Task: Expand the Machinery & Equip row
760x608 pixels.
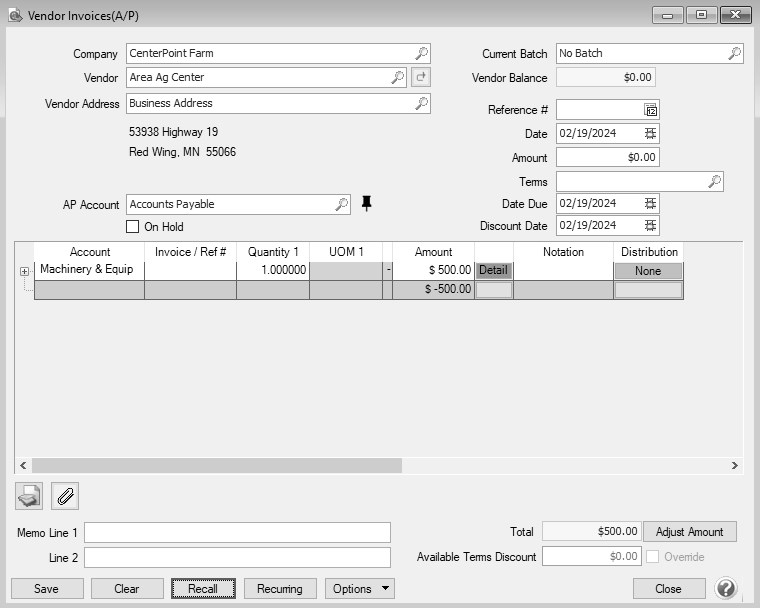Action: [24, 271]
